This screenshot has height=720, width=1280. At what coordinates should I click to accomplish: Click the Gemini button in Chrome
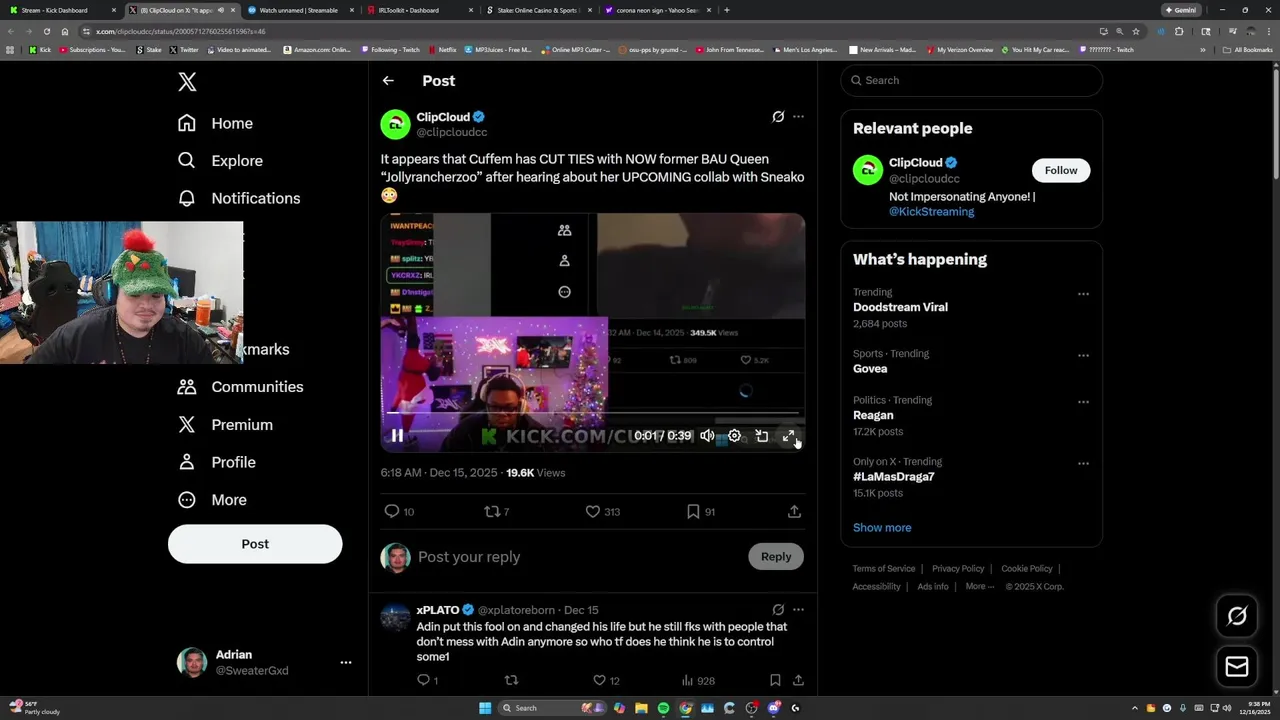pos(1180,10)
